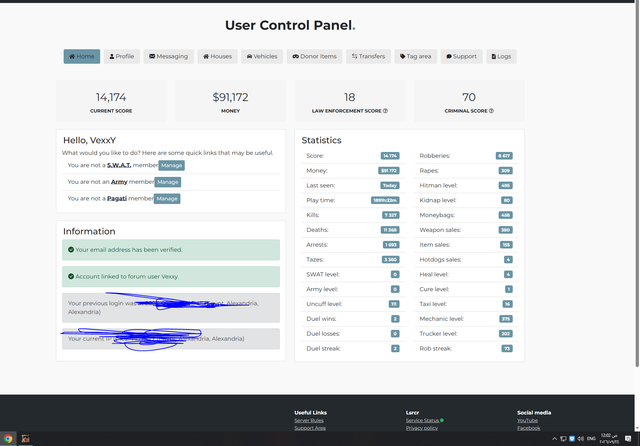The height and width of the screenshot is (446, 640).
Task: Open the volume speaker tray icon
Action: (580, 439)
